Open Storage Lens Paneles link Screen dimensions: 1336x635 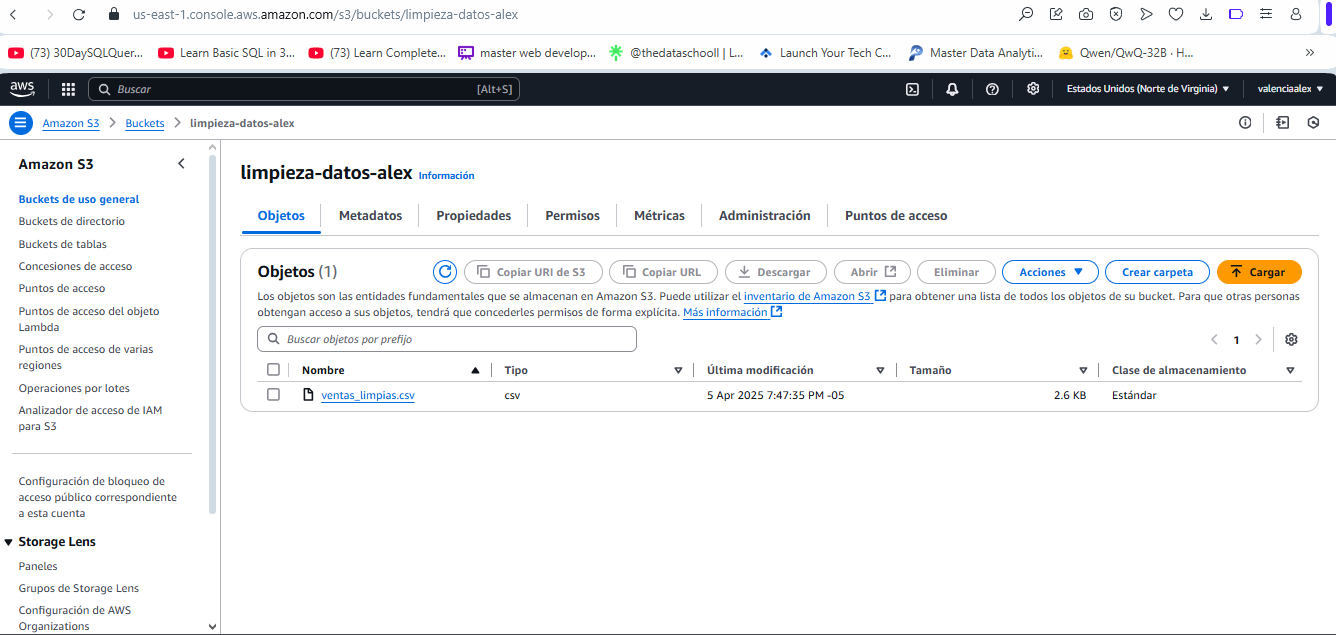pyautogui.click(x=38, y=566)
